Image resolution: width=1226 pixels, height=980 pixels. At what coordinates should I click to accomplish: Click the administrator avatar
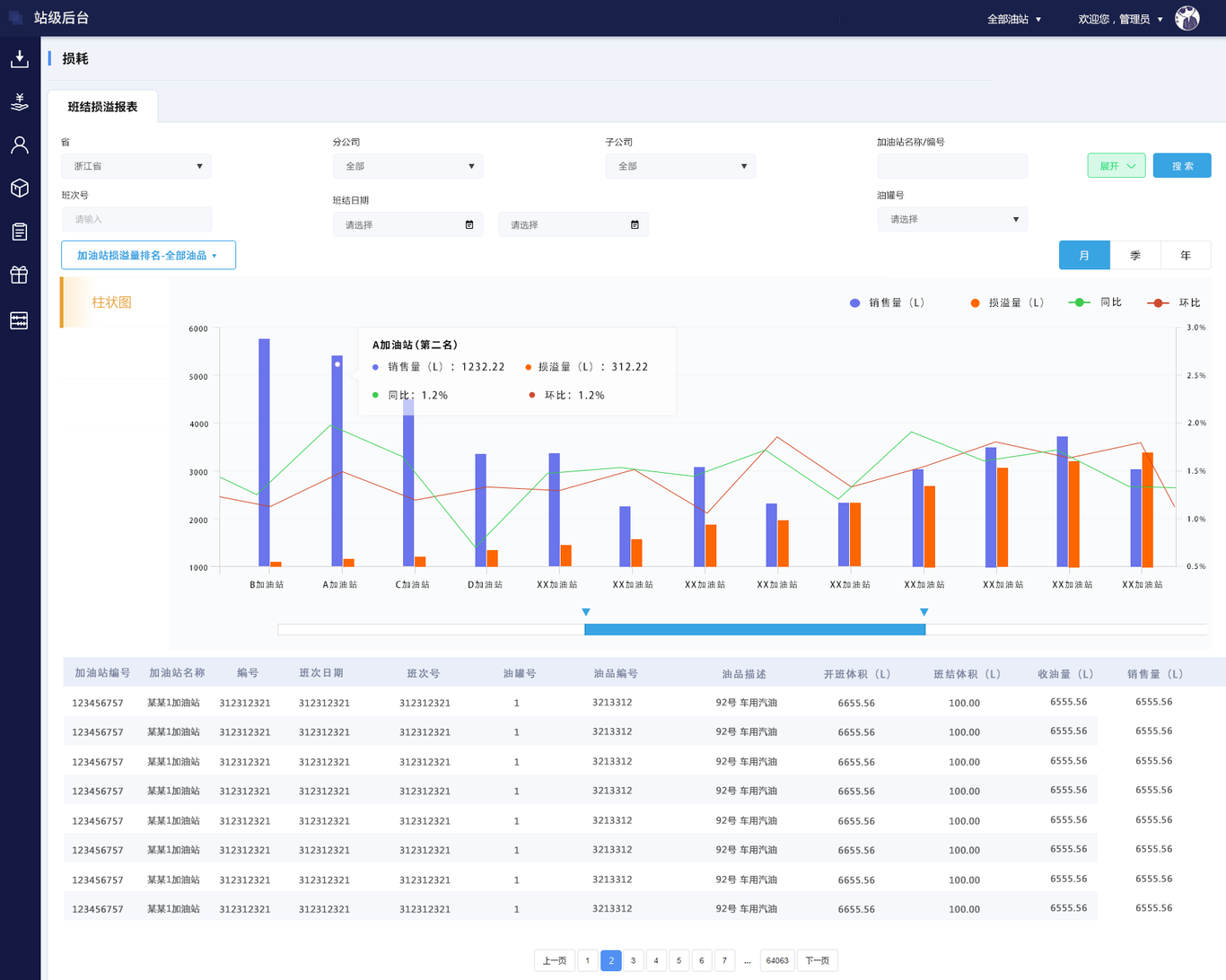[x=1187, y=18]
